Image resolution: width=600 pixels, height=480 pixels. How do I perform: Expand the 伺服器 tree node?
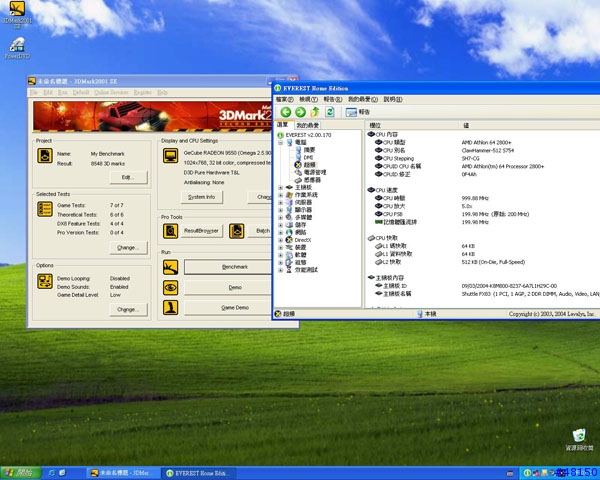(x=280, y=202)
